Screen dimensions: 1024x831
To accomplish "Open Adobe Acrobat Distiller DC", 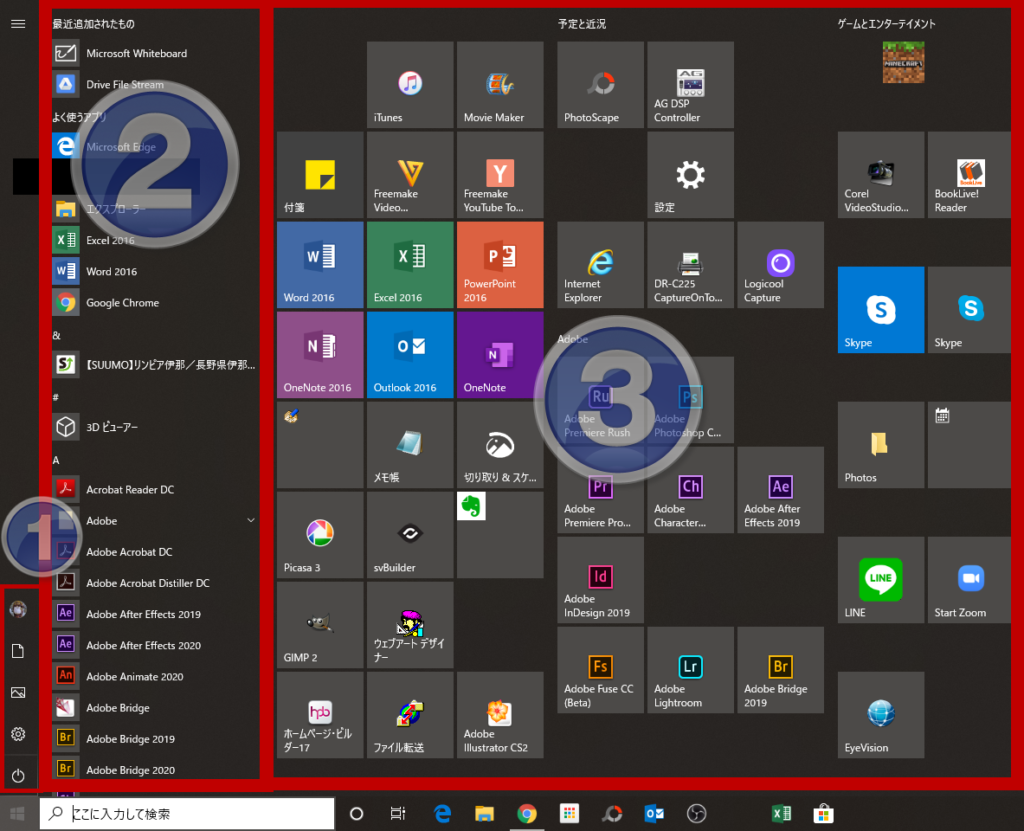I will [155, 583].
